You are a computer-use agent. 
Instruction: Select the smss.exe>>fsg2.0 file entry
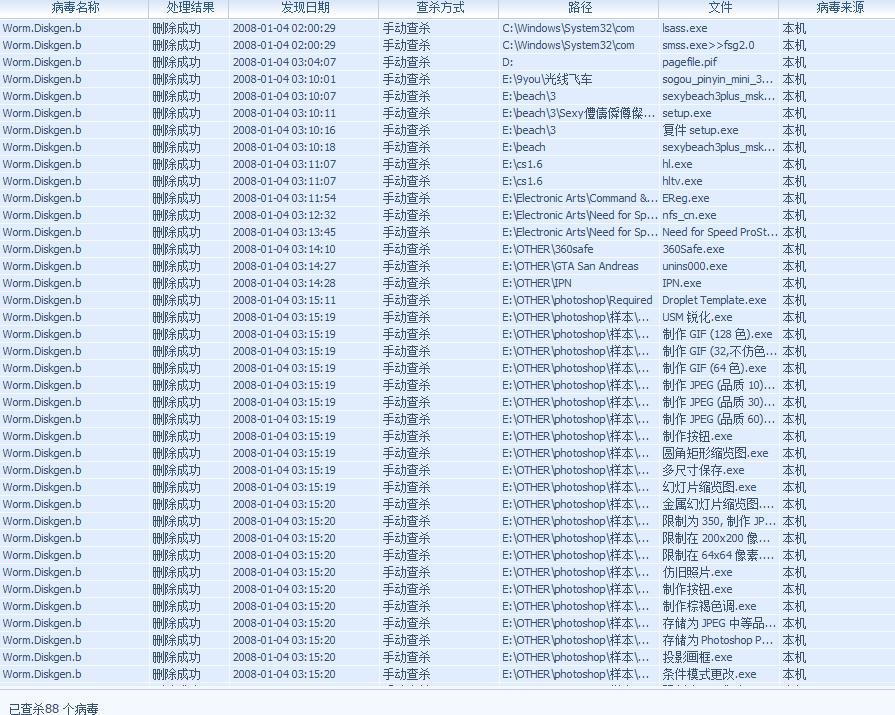708,45
